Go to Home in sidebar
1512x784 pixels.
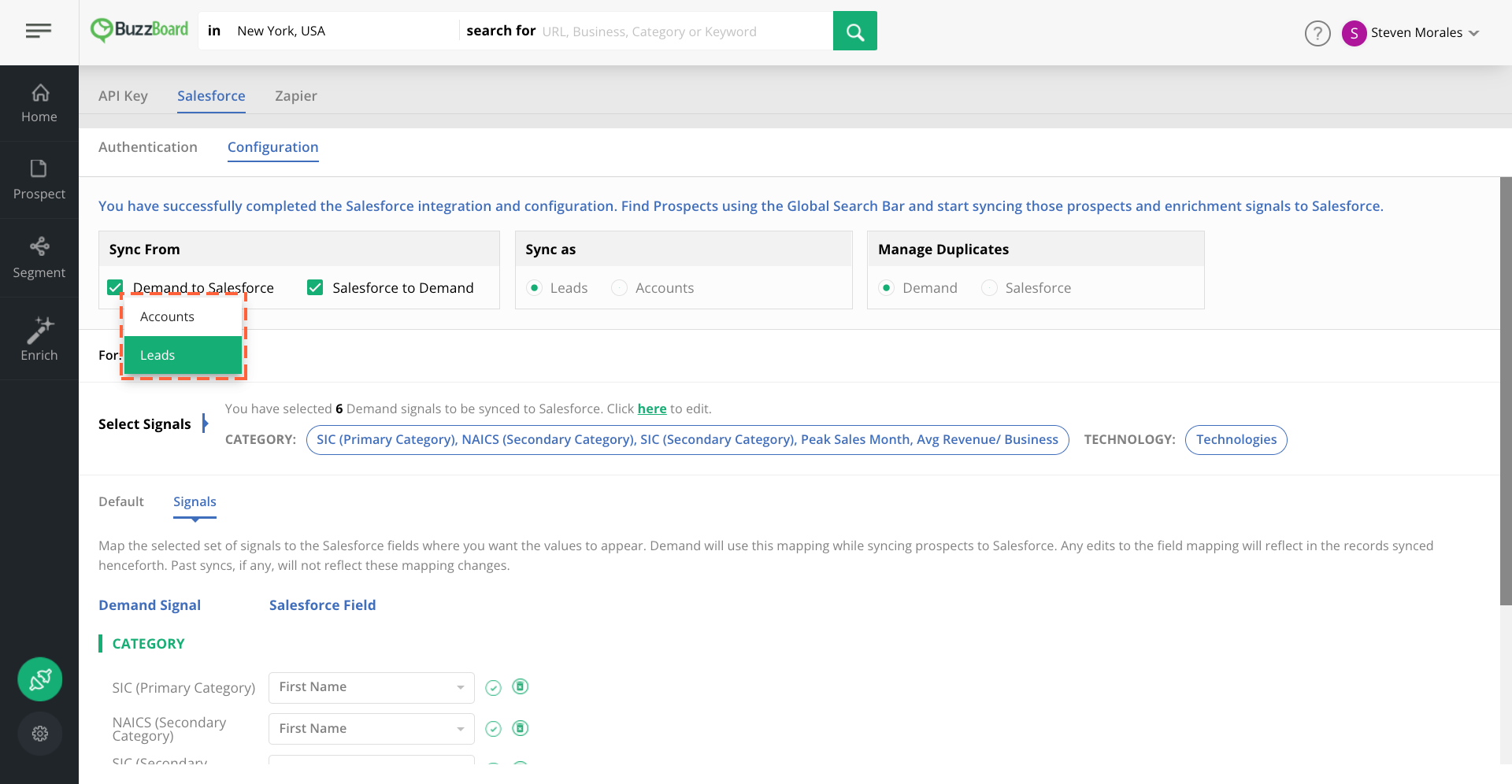pyautogui.click(x=39, y=103)
